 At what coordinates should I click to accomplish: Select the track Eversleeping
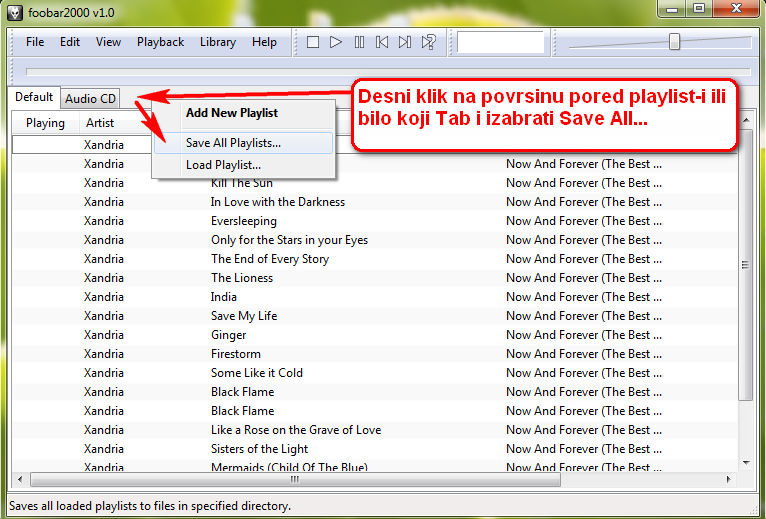coord(244,221)
